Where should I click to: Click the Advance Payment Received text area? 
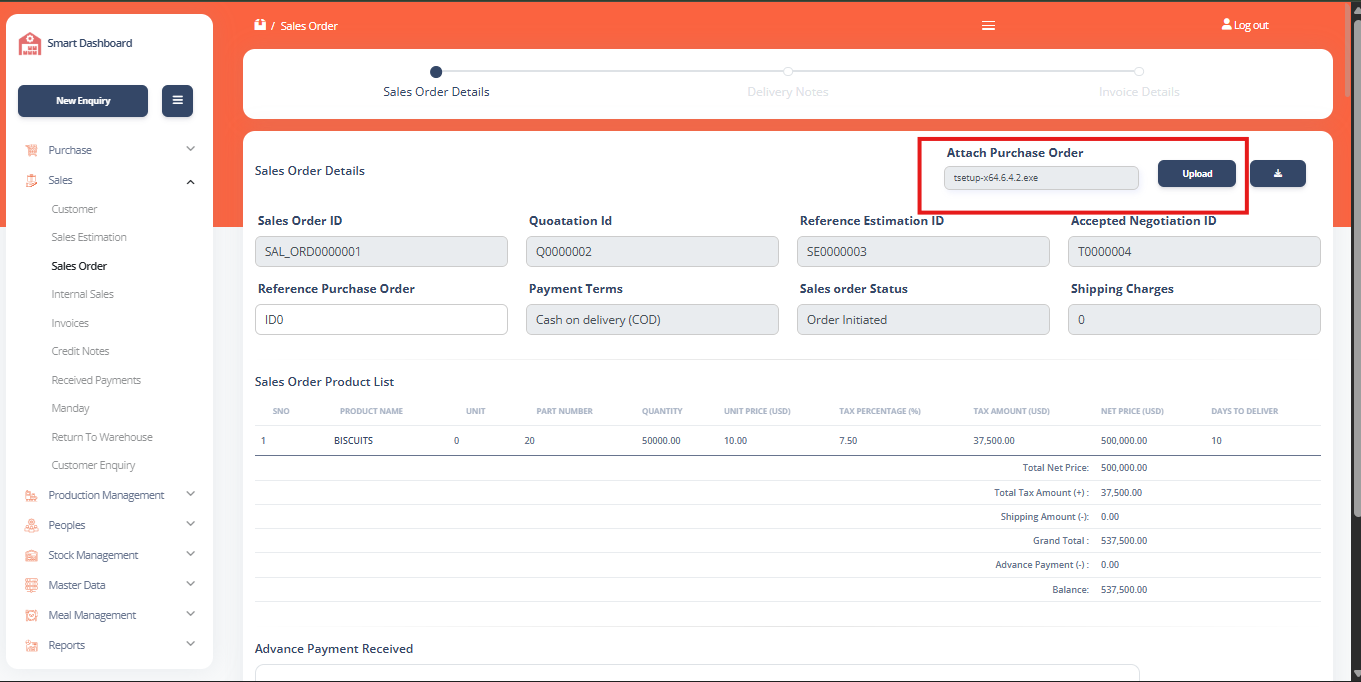[x=697, y=673]
